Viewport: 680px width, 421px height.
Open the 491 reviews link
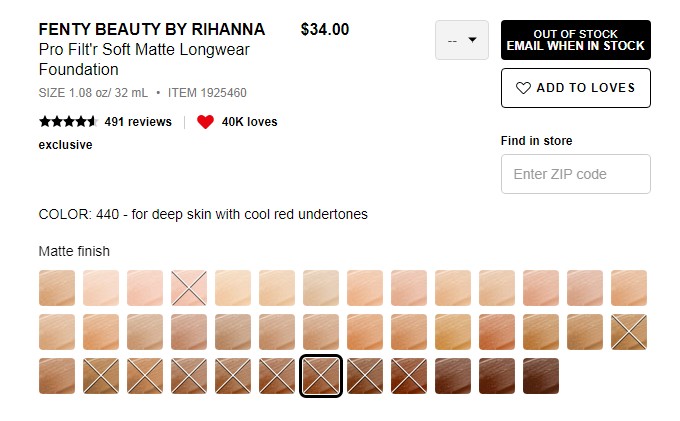tap(138, 122)
